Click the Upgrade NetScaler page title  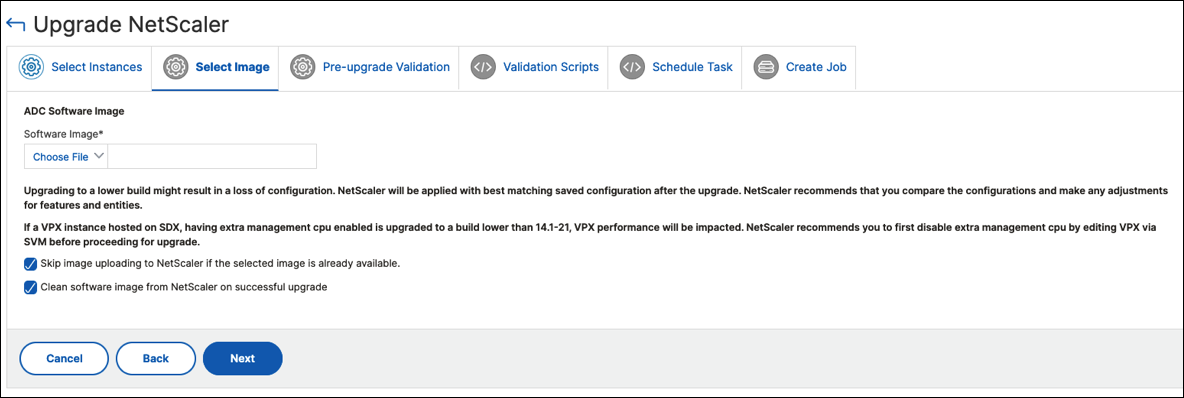click(131, 24)
